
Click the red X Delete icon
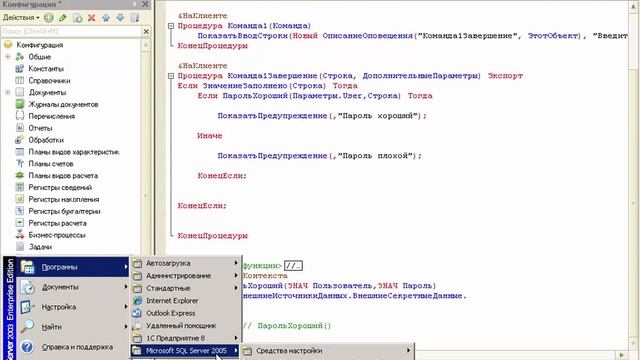click(x=91, y=18)
